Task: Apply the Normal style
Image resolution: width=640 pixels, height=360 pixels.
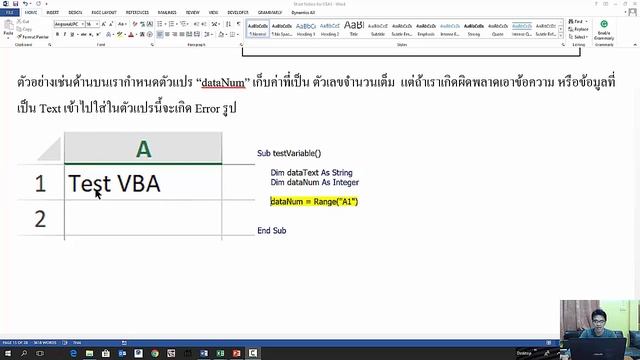Action: [x=258, y=29]
